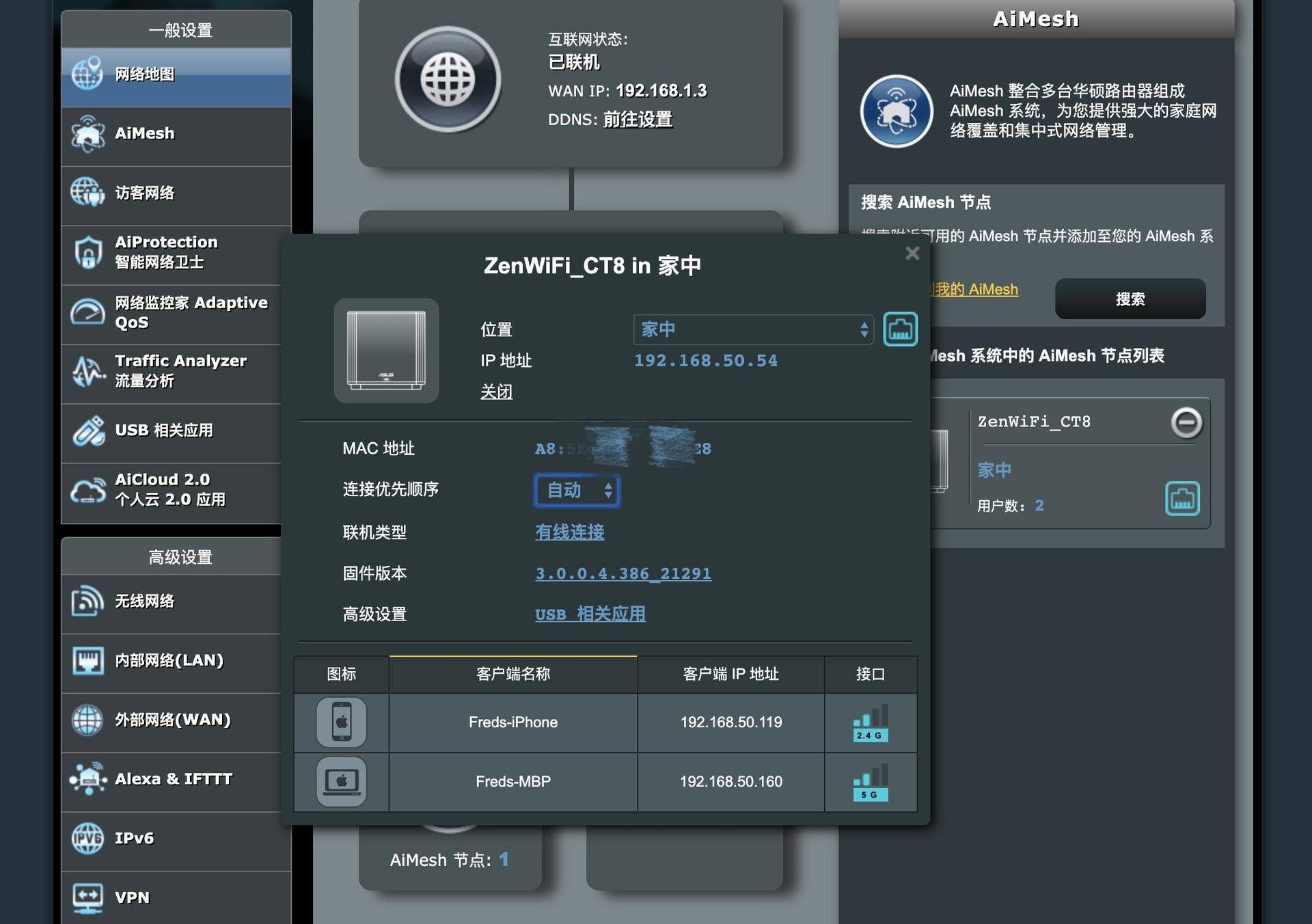Click the 接口 column header
This screenshot has width=1312, height=924.
pyautogui.click(x=871, y=675)
